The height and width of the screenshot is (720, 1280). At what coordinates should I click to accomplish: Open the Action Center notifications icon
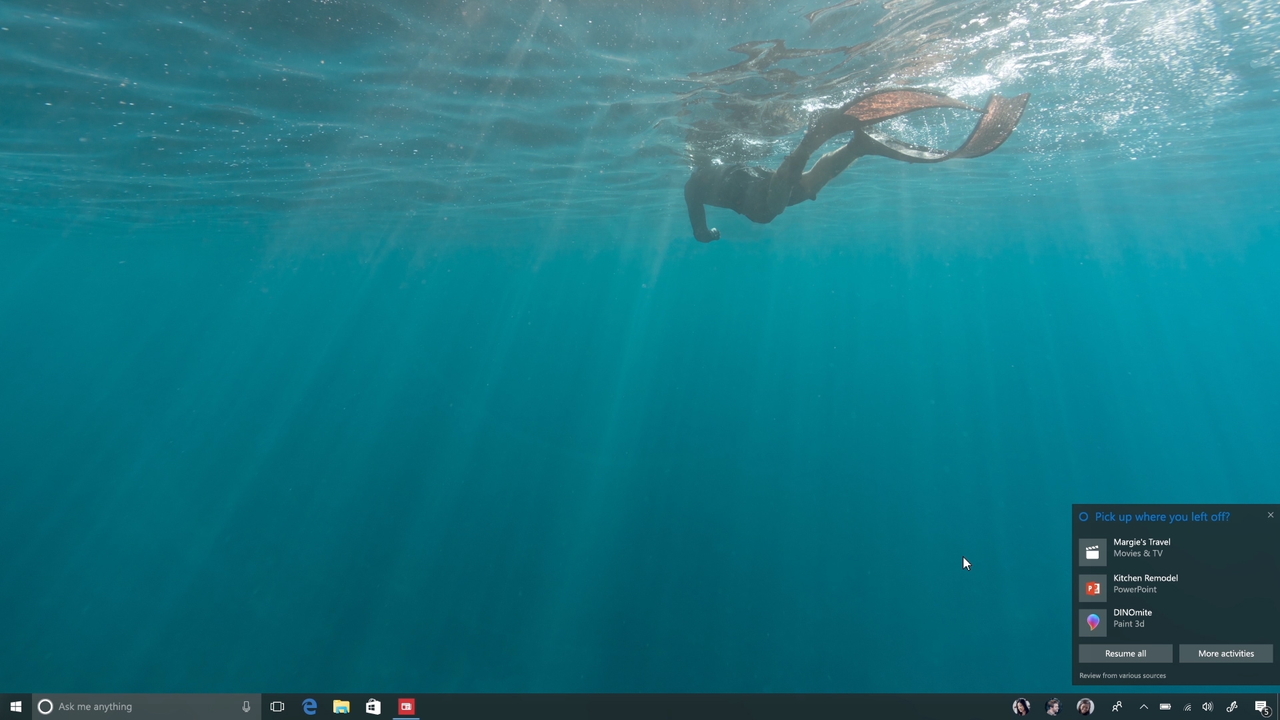[1262, 707]
